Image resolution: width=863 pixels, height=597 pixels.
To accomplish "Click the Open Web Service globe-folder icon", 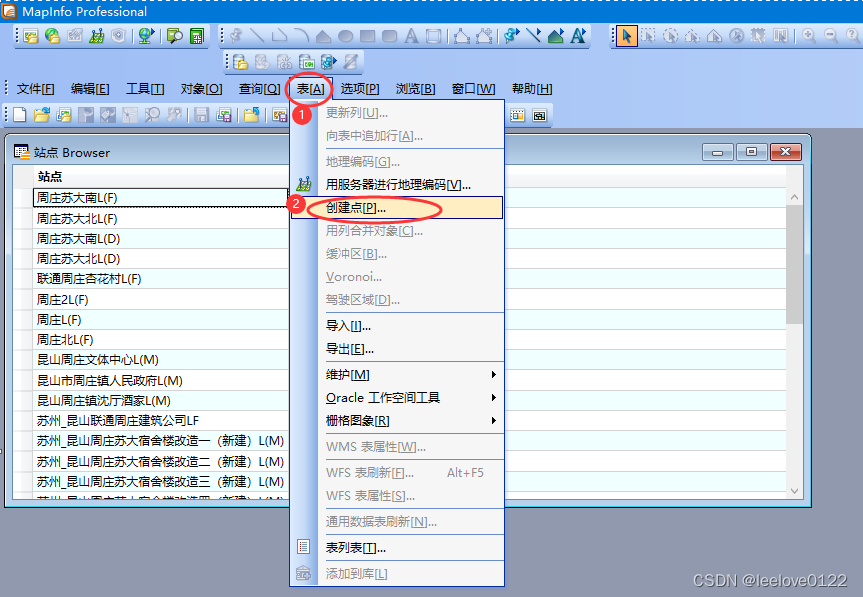I will (x=53, y=36).
